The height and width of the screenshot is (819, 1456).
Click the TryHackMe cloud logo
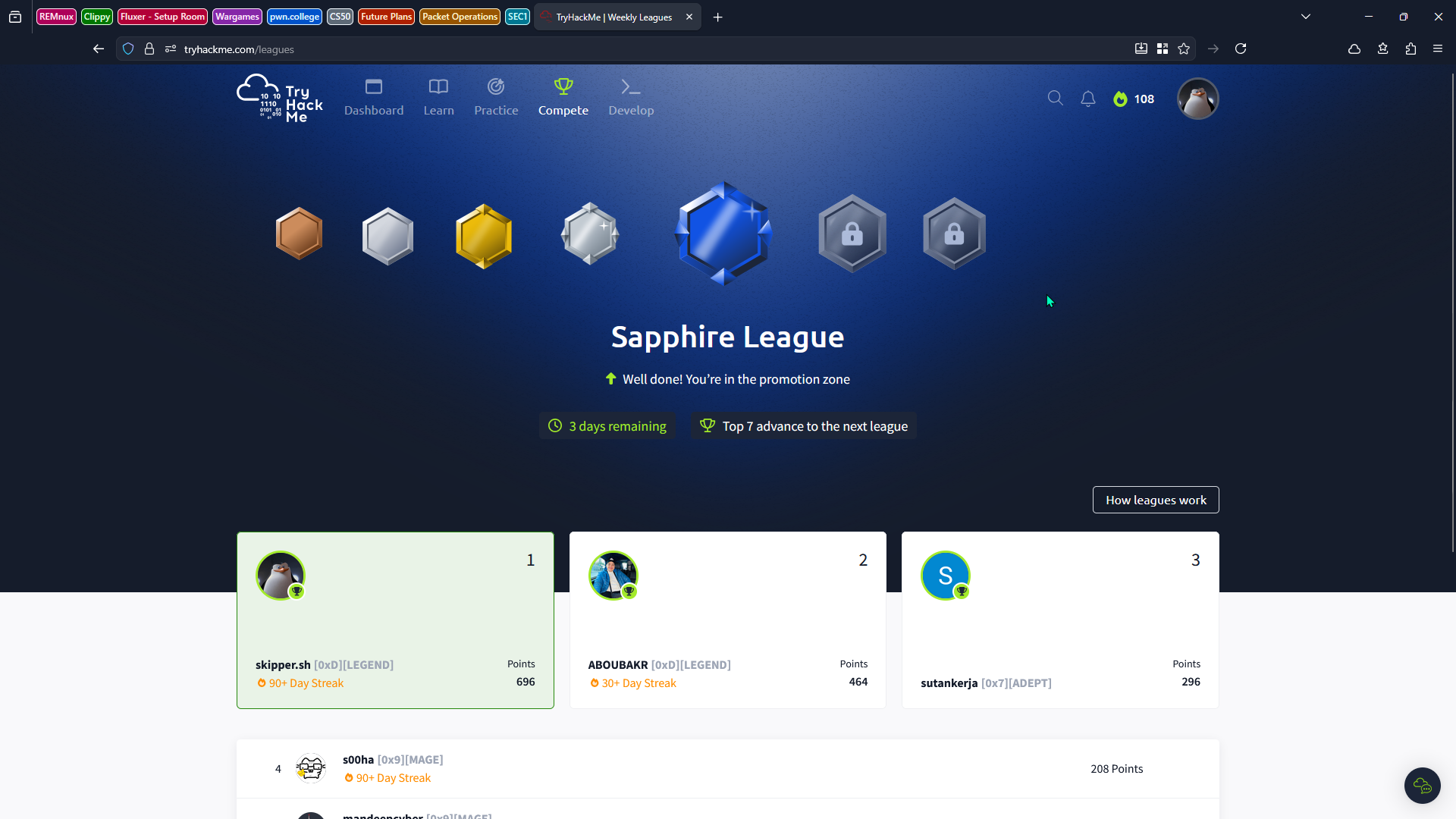280,99
